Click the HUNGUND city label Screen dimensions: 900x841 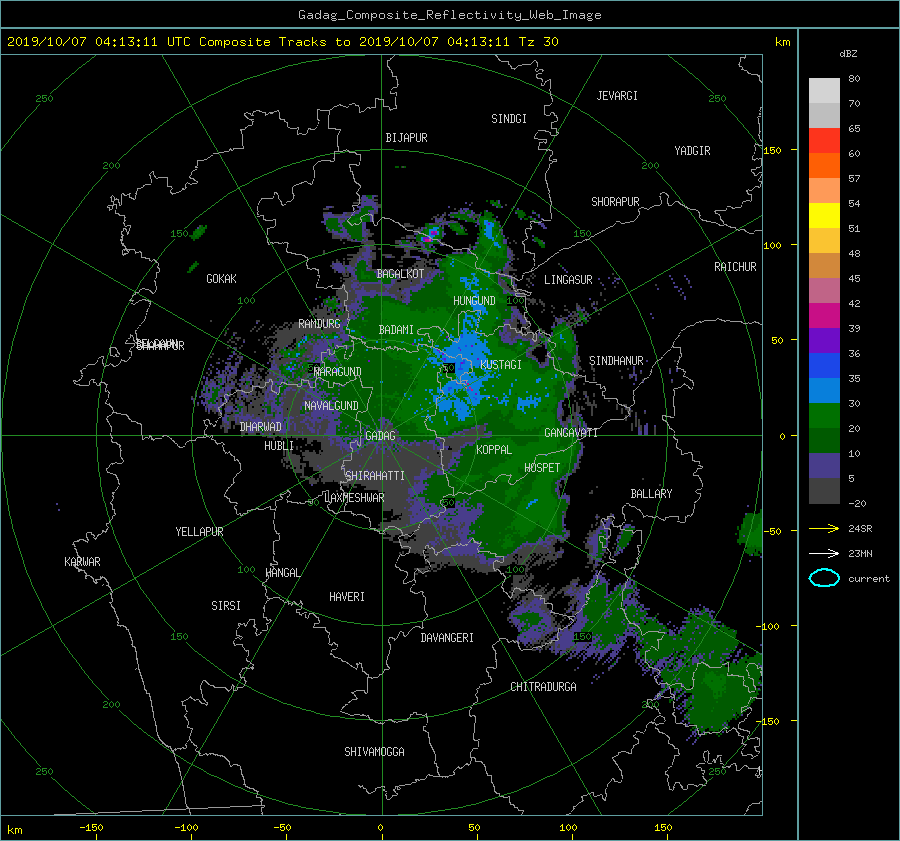coord(474,301)
